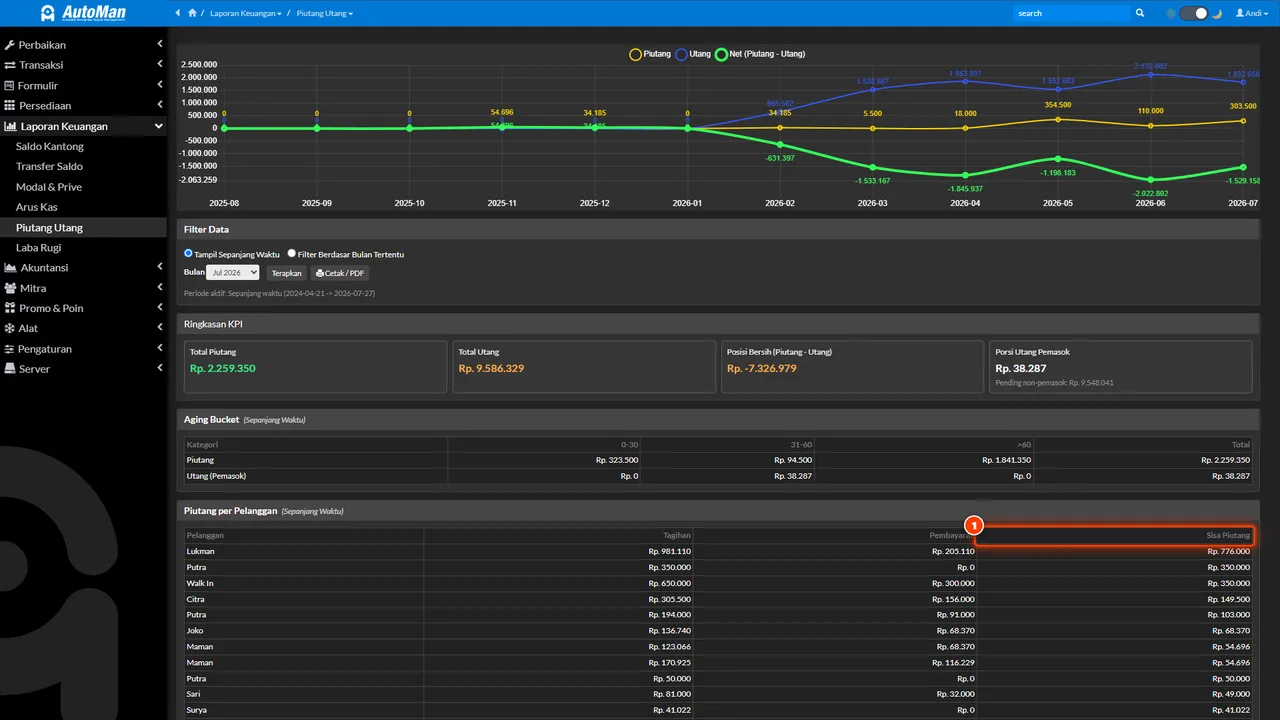Select Tampil Sepanjang Waktu radio option

click(x=188, y=254)
